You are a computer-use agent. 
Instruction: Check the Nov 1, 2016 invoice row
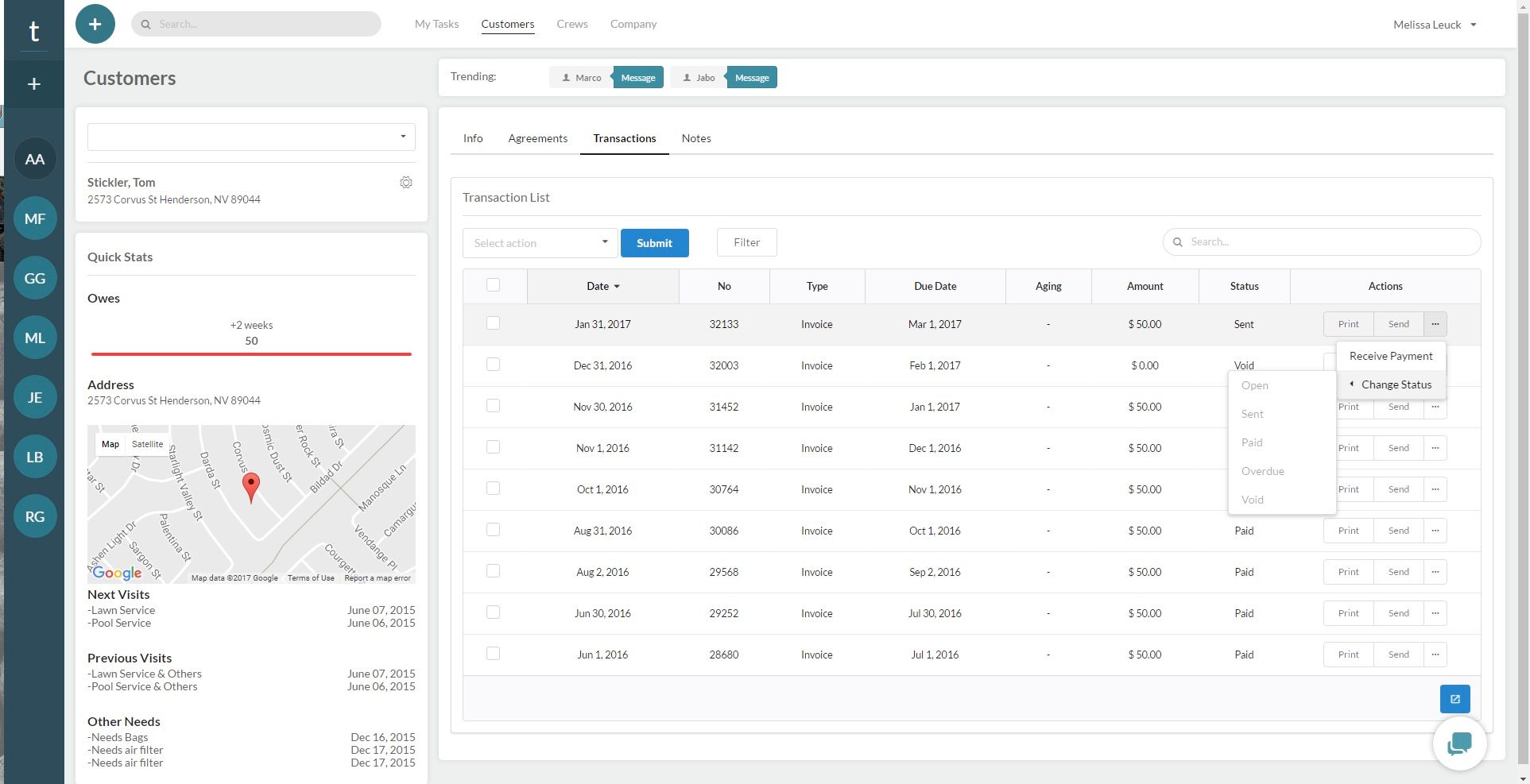point(493,446)
